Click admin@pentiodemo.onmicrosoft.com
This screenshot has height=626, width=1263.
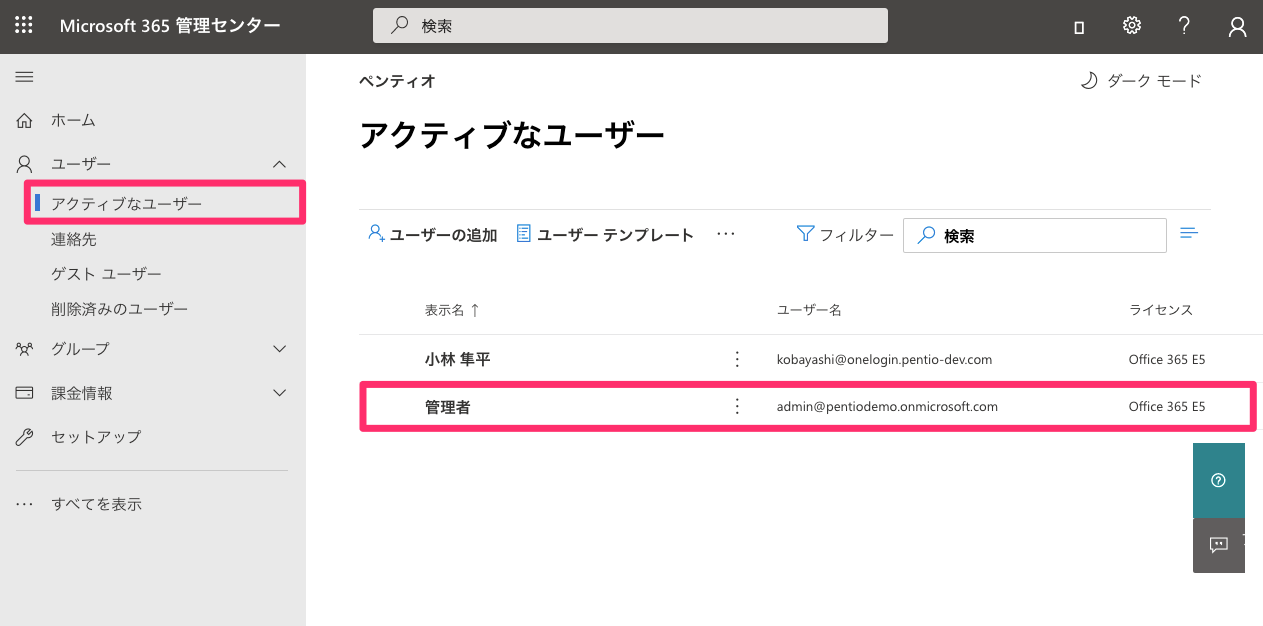(887, 406)
